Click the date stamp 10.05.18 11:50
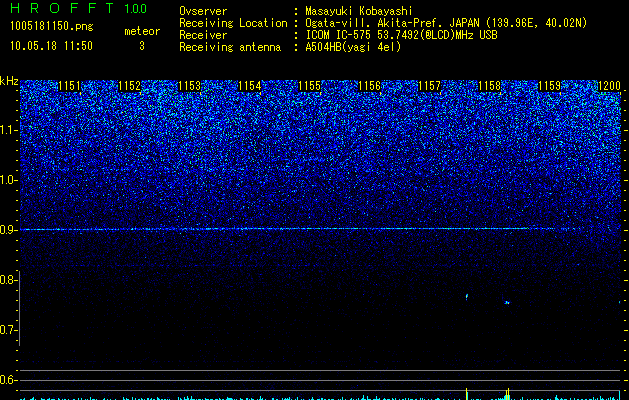This screenshot has width=629, height=400. (51, 46)
